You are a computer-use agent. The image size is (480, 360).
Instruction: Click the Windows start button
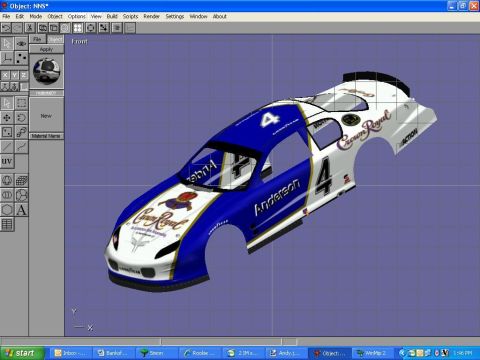click(x=22, y=353)
